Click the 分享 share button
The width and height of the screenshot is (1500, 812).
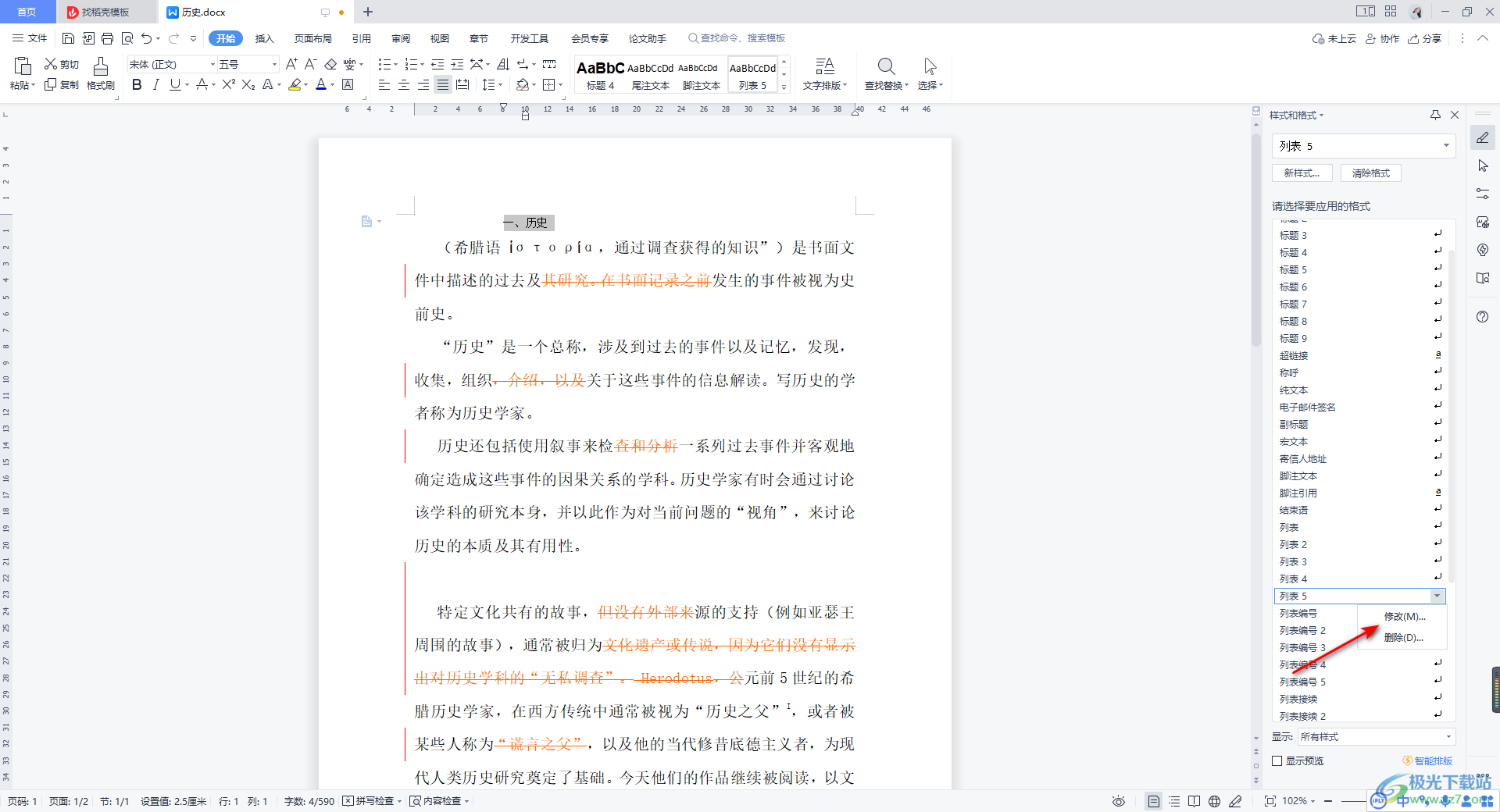tap(1425, 38)
